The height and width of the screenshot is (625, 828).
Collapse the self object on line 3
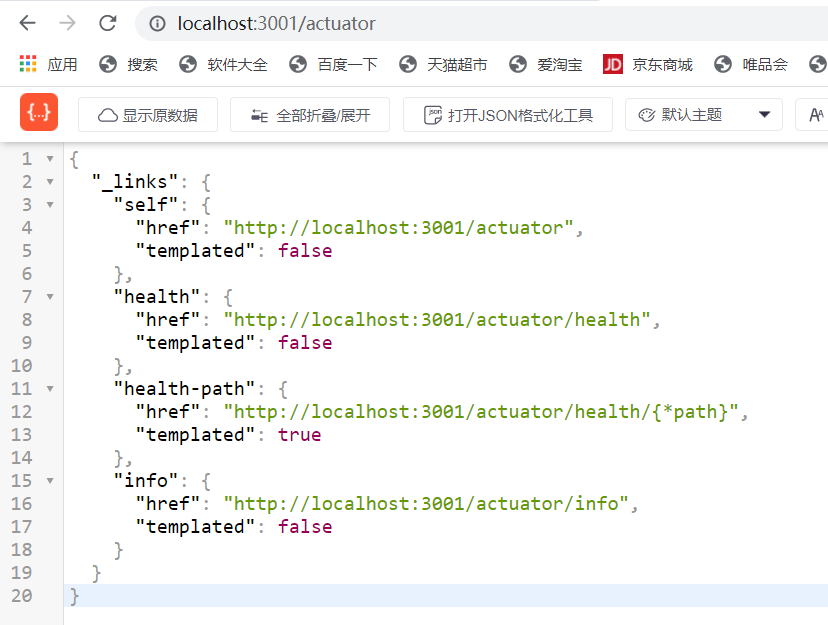click(50, 205)
